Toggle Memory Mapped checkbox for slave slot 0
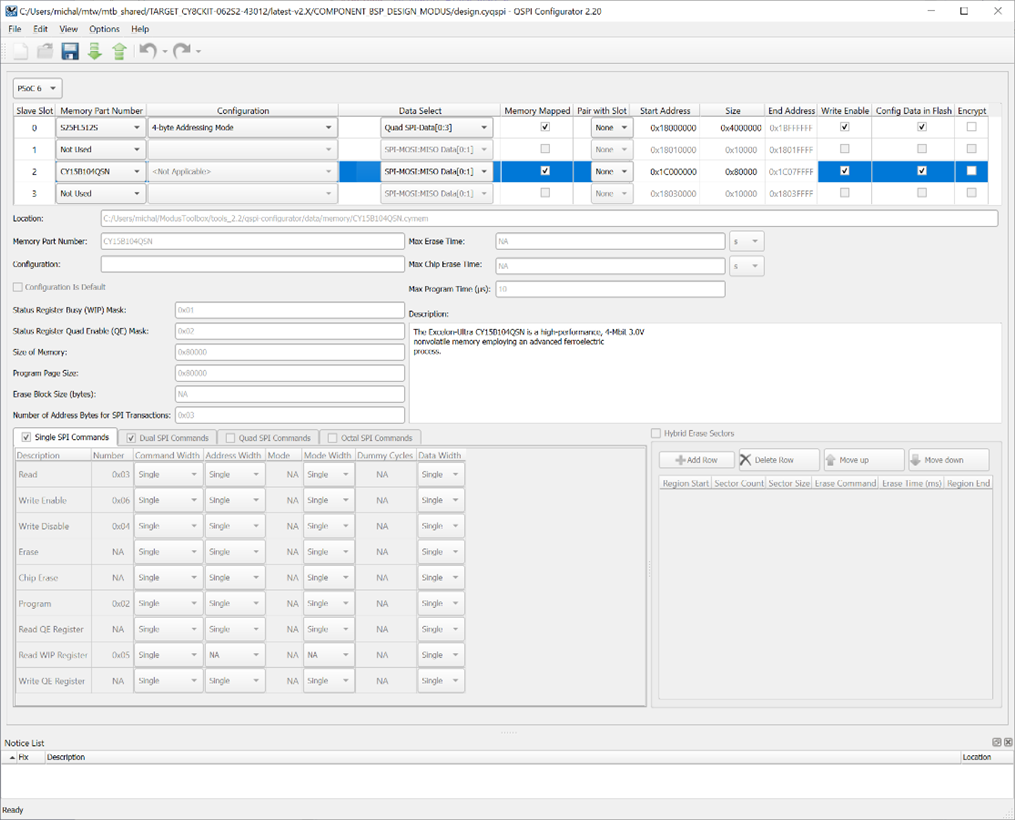 (x=545, y=128)
